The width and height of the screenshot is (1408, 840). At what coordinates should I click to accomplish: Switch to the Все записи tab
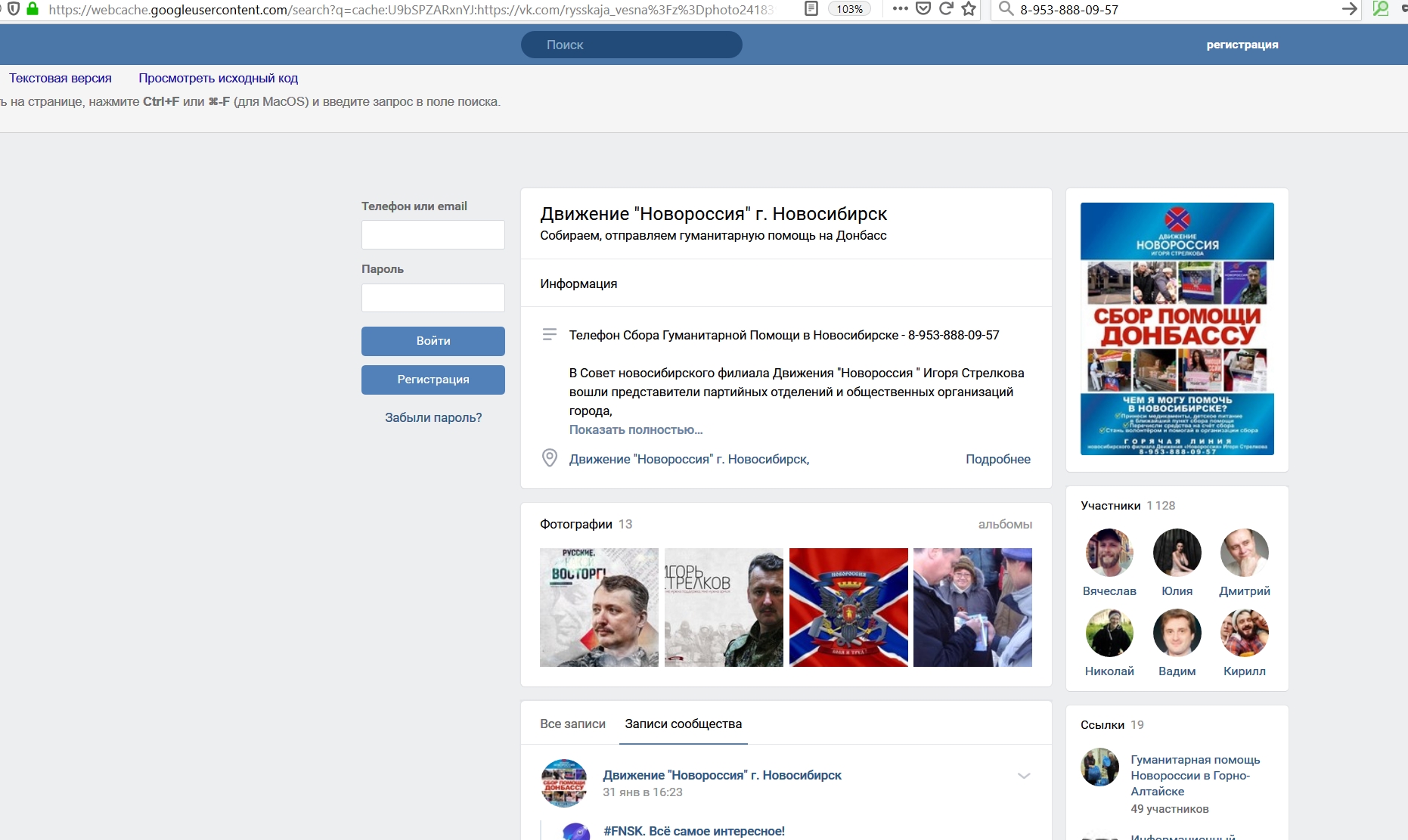(572, 724)
